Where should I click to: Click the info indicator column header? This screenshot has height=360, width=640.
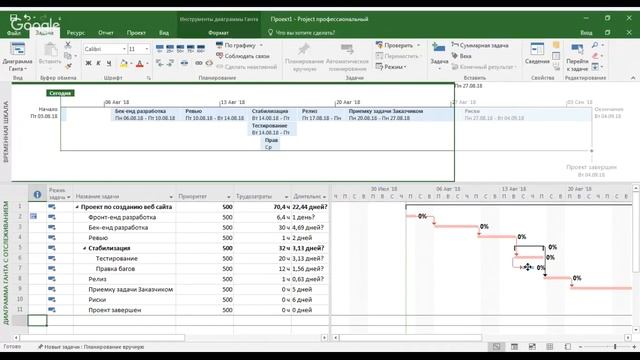coord(37,195)
